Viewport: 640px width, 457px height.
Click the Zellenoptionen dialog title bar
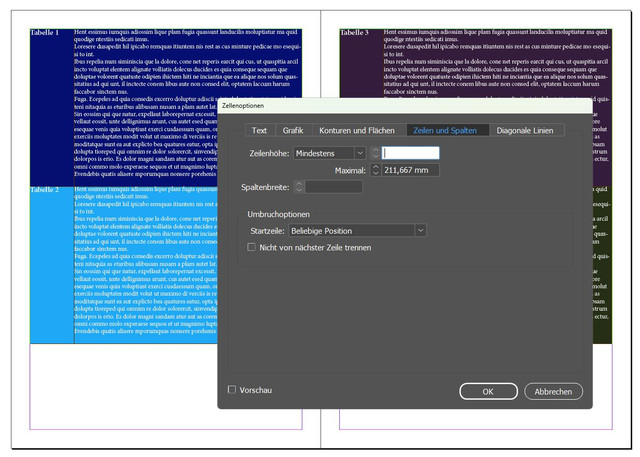pyautogui.click(x=405, y=106)
